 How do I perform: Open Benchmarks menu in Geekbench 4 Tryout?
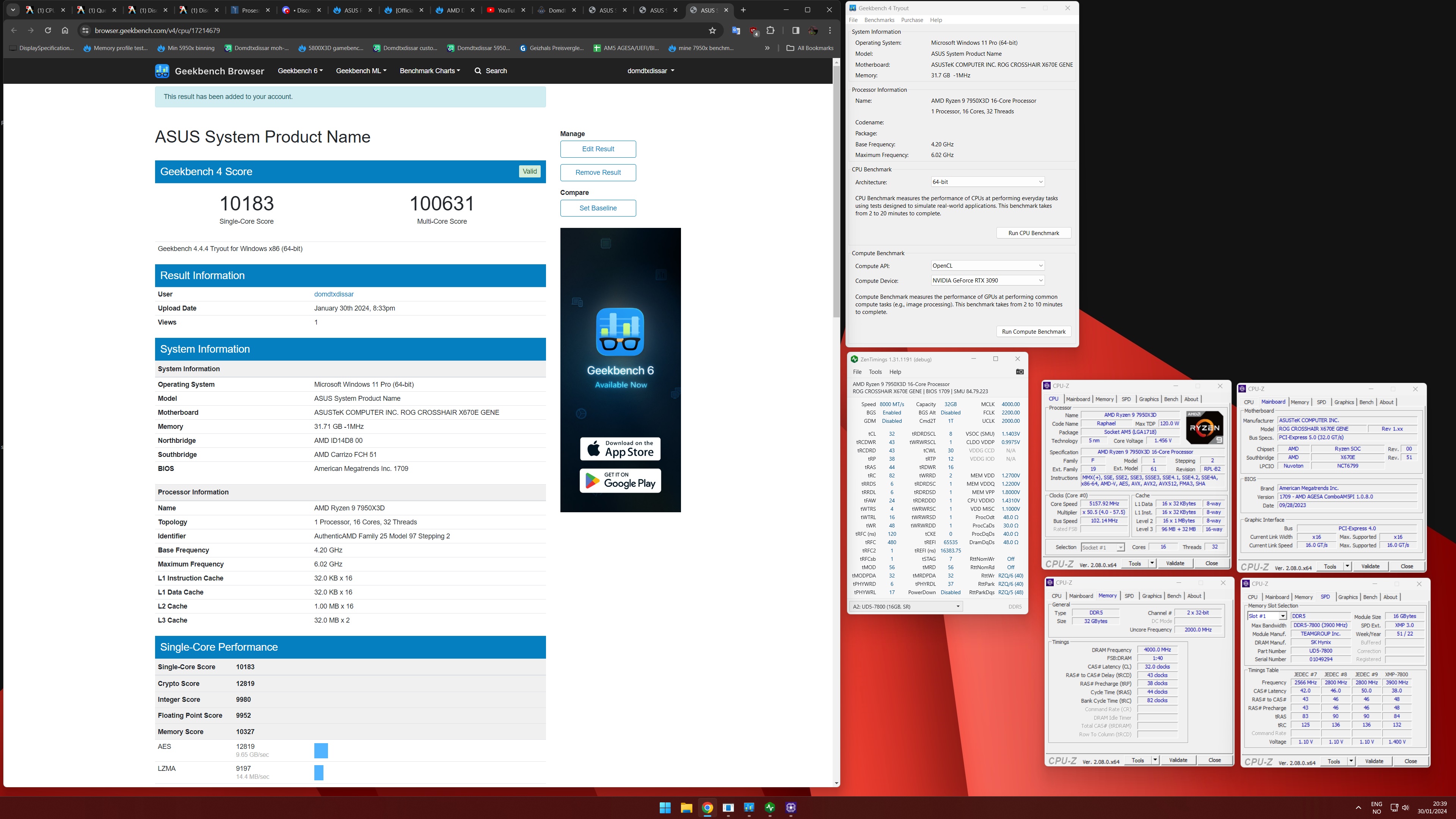pyautogui.click(x=879, y=20)
